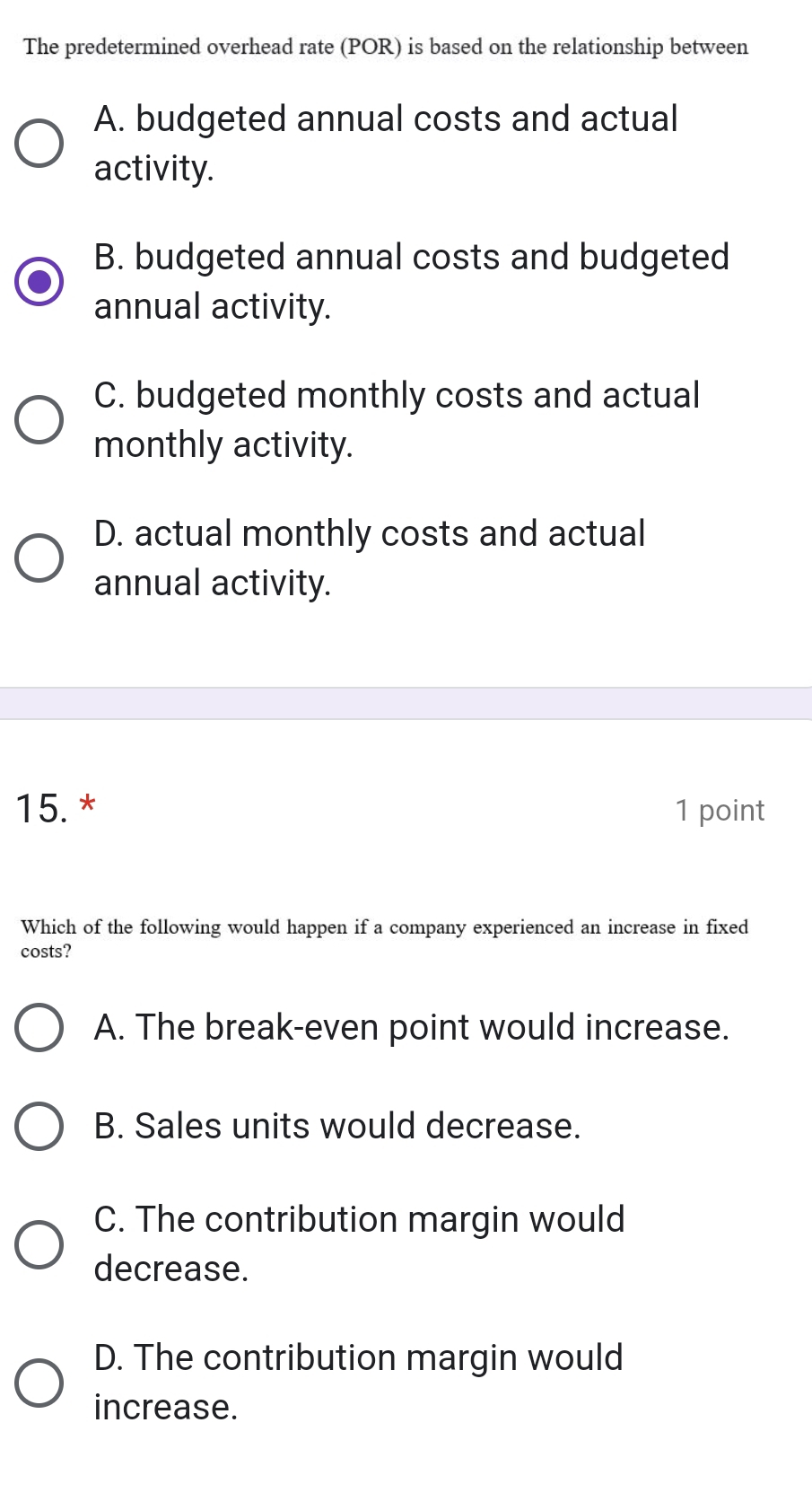Image resolution: width=812 pixels, height=1493 pixels.
Task: Click the predetermined overhead rate (POR) question text
Action: (x=386, y=47)
